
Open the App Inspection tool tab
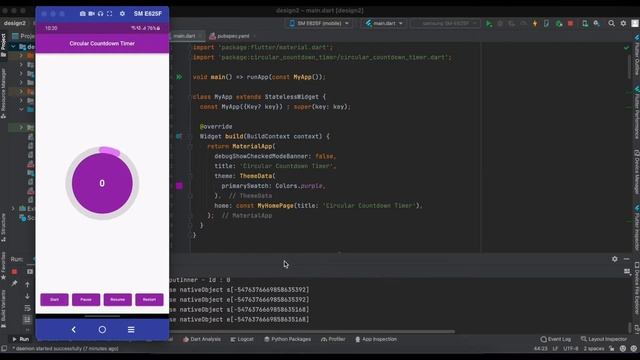point(376,339)
